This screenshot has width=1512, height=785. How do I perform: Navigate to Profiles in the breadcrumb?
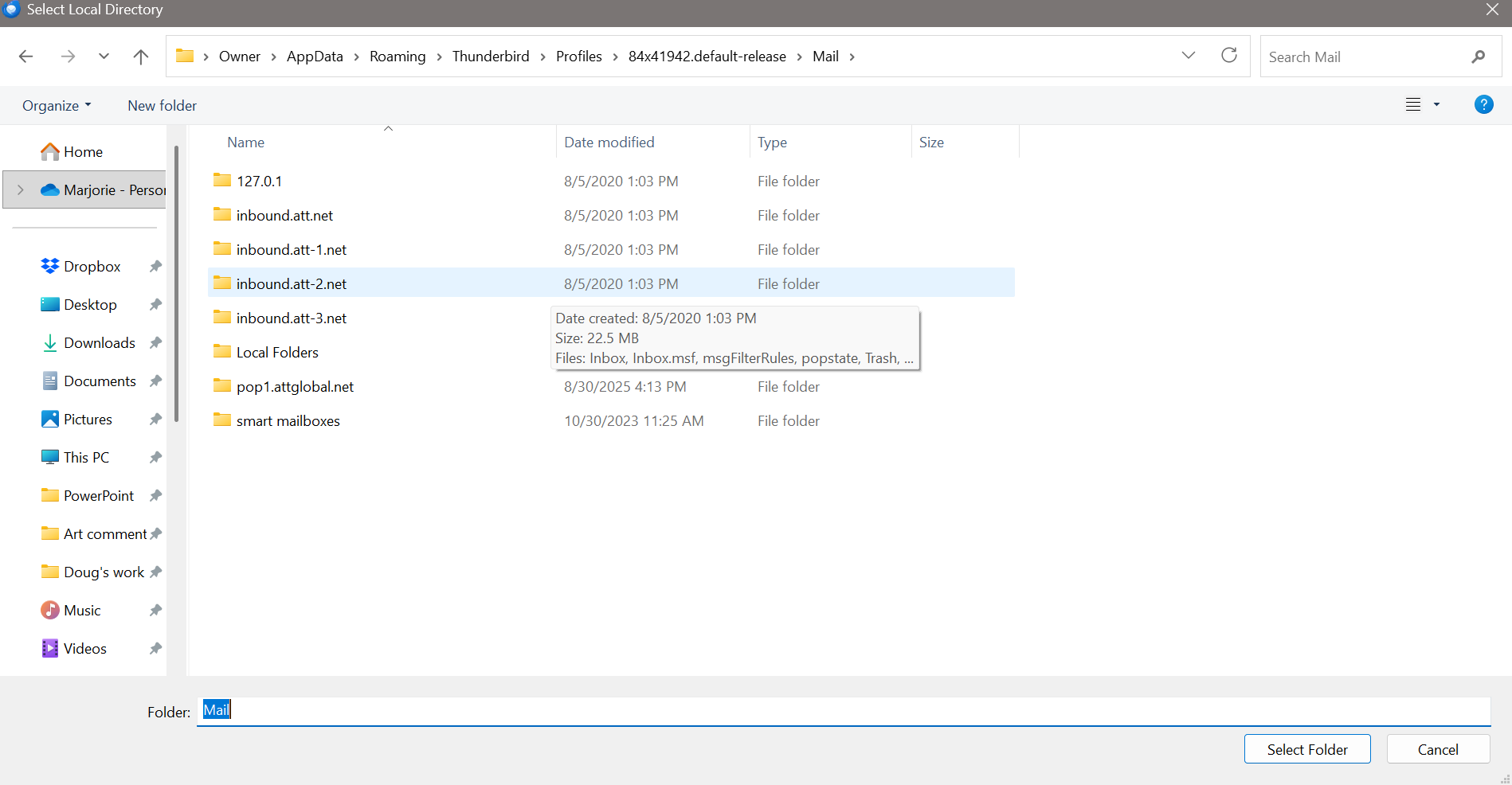[x=579, y=57]
